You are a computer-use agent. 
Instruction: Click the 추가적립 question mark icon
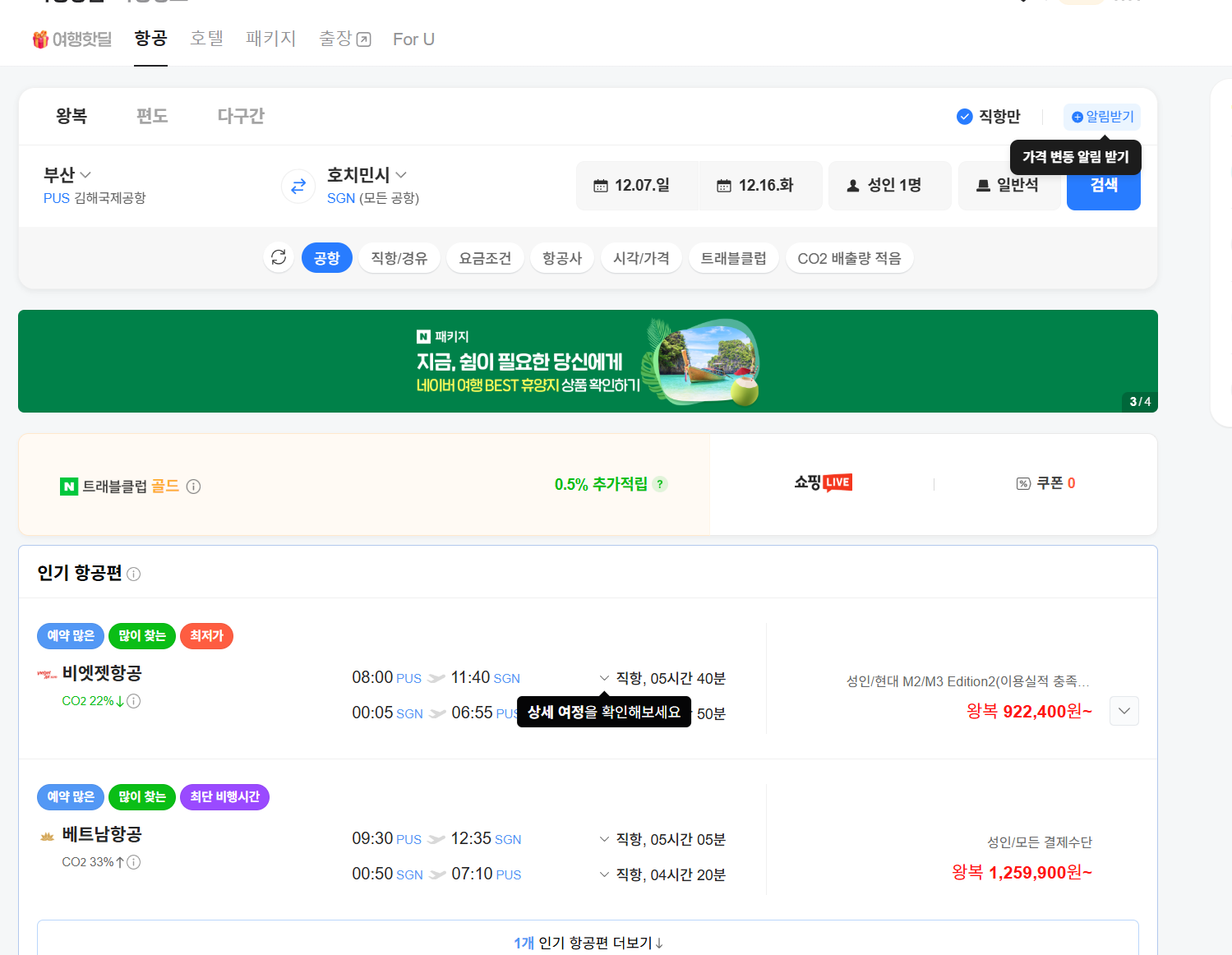[x=660, y=485]
